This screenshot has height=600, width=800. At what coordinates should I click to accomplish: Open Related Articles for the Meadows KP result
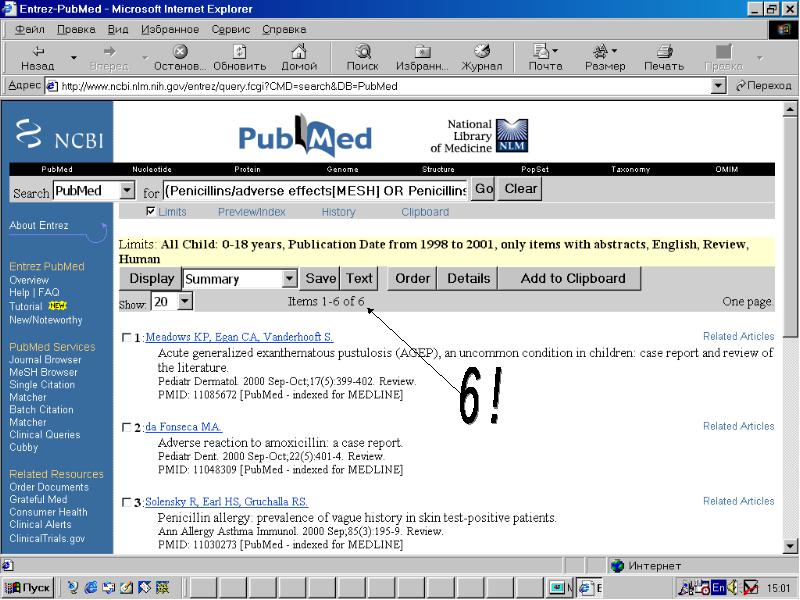tap(738, 336)
